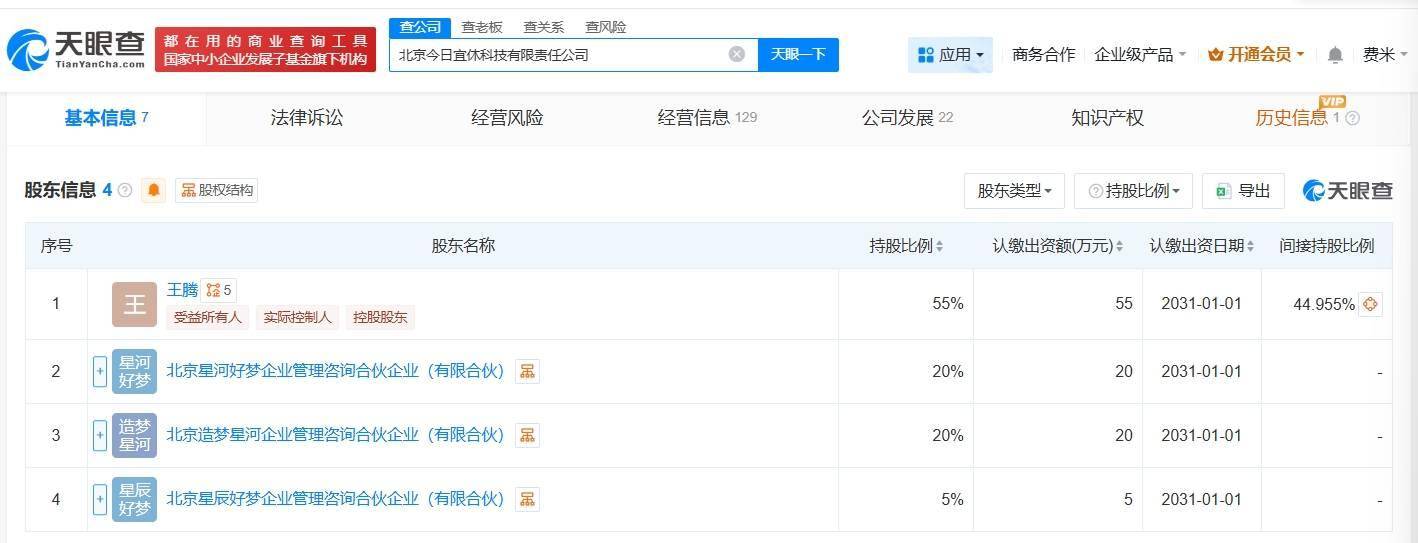Click help icon beside 股东信息 count
Viewport: 1418px width, 543px height.
pyautogui.click(x=125, y=190)
